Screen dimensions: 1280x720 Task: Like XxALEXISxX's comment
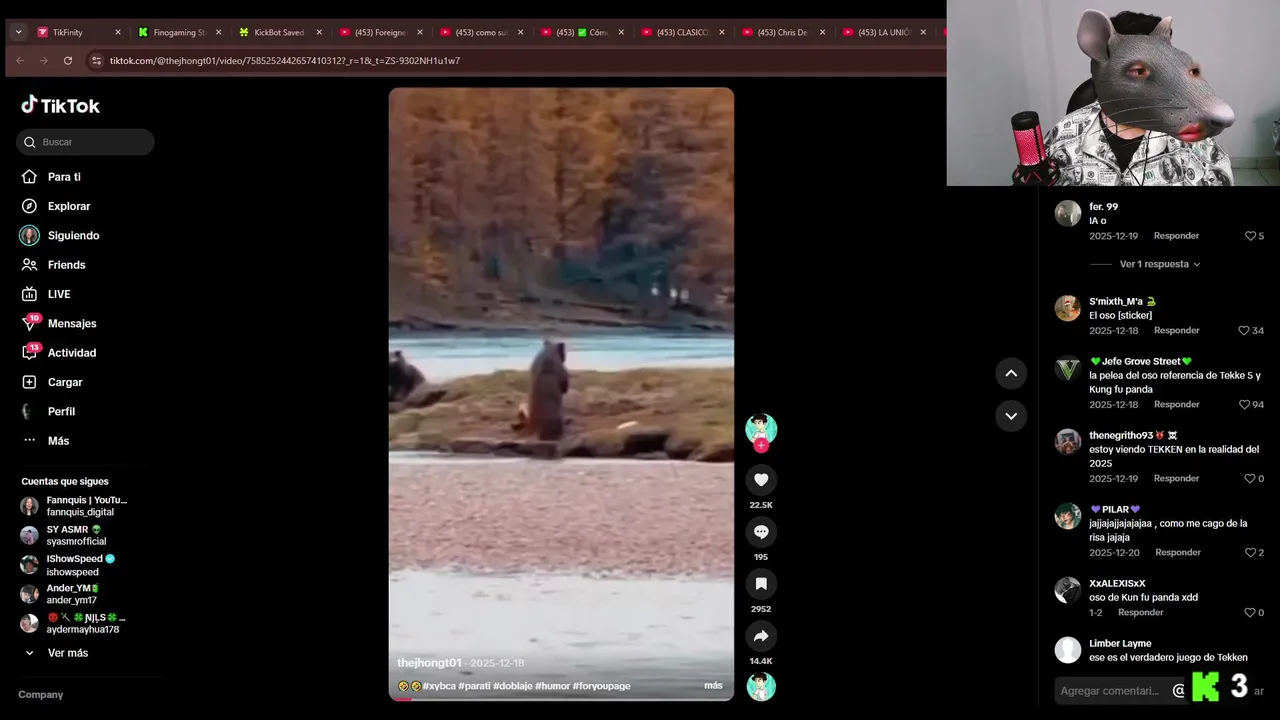point(1250,613)
